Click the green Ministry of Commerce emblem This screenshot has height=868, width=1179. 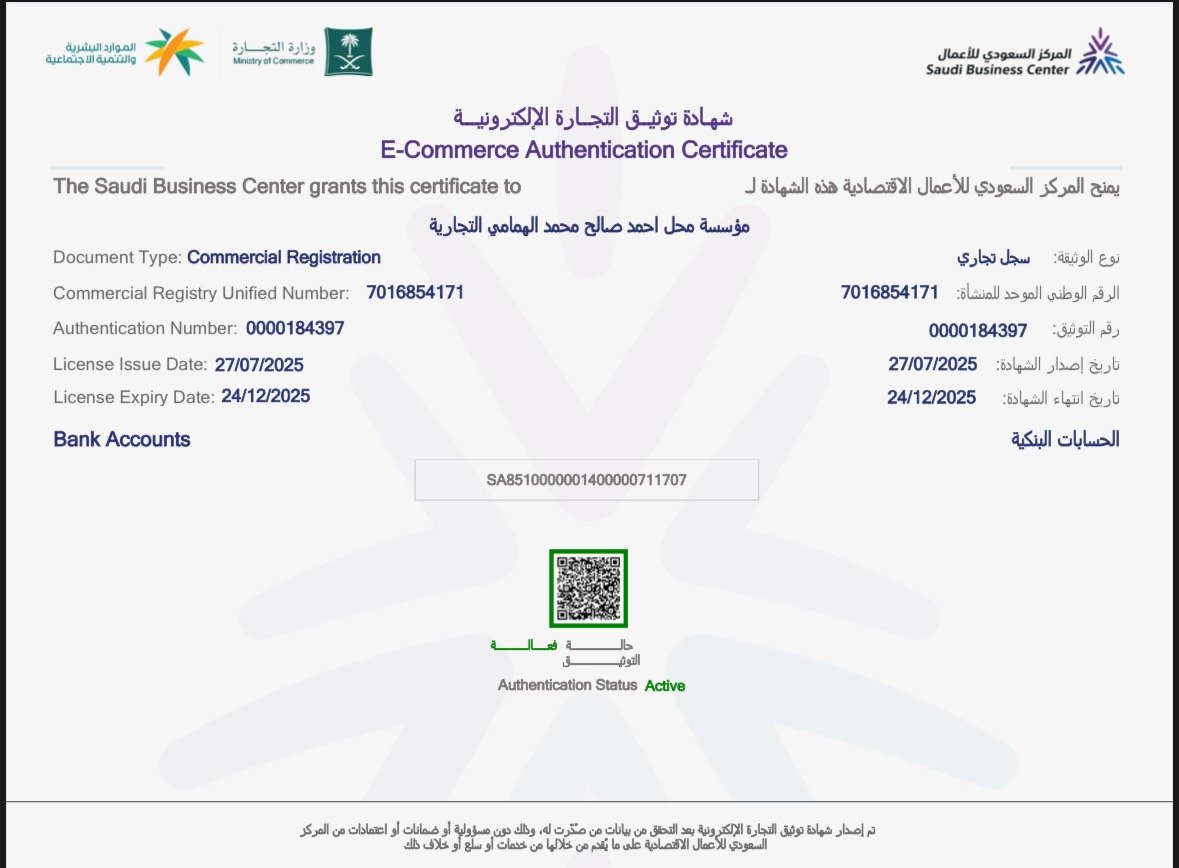pyautogui.click(x=348, y=52)
